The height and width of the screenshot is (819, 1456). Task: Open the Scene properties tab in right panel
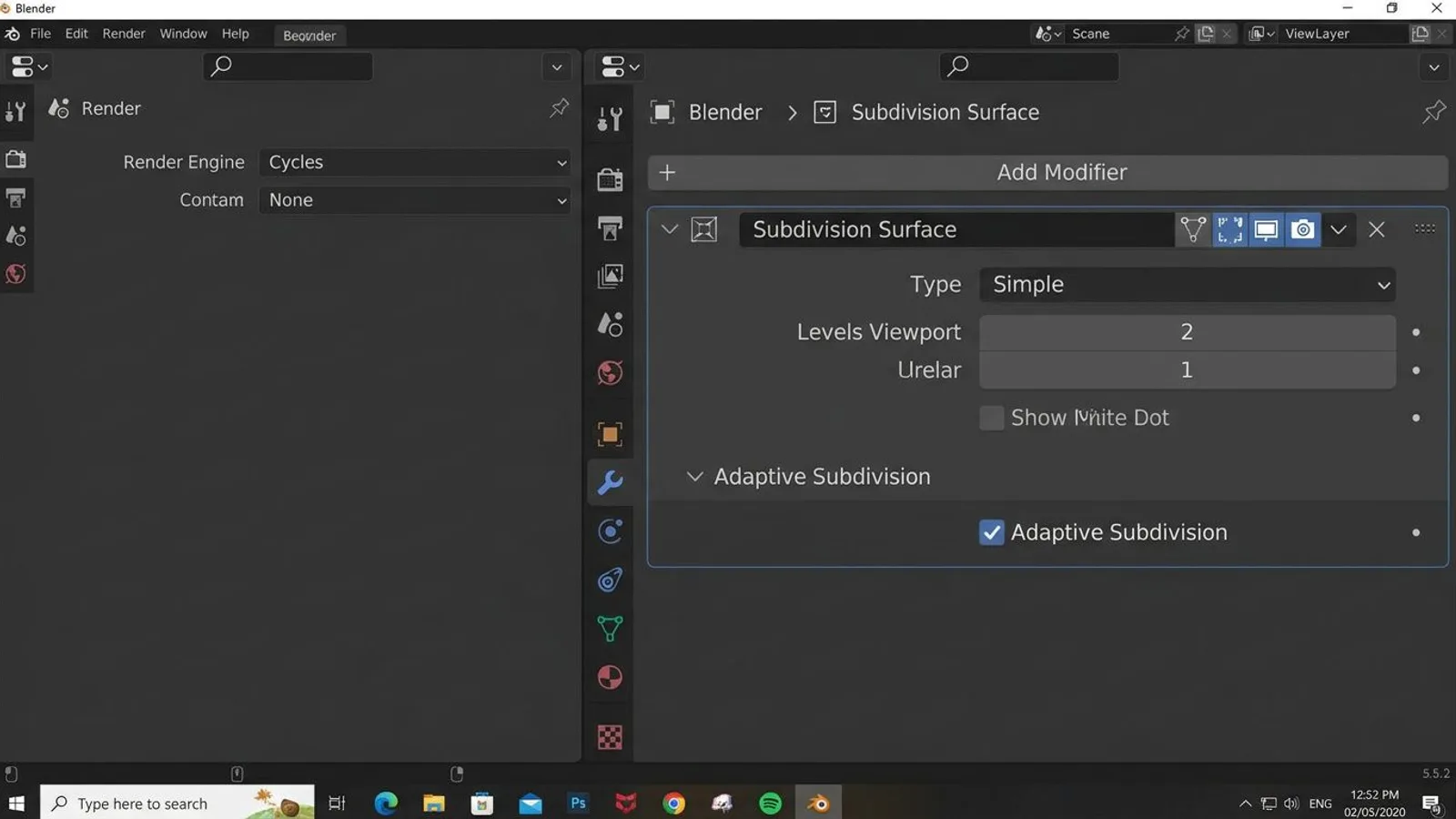[610, 324]
